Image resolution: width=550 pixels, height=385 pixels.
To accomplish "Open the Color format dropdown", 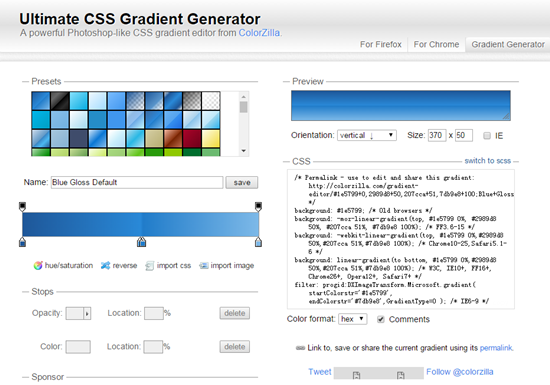I will 353,319.
